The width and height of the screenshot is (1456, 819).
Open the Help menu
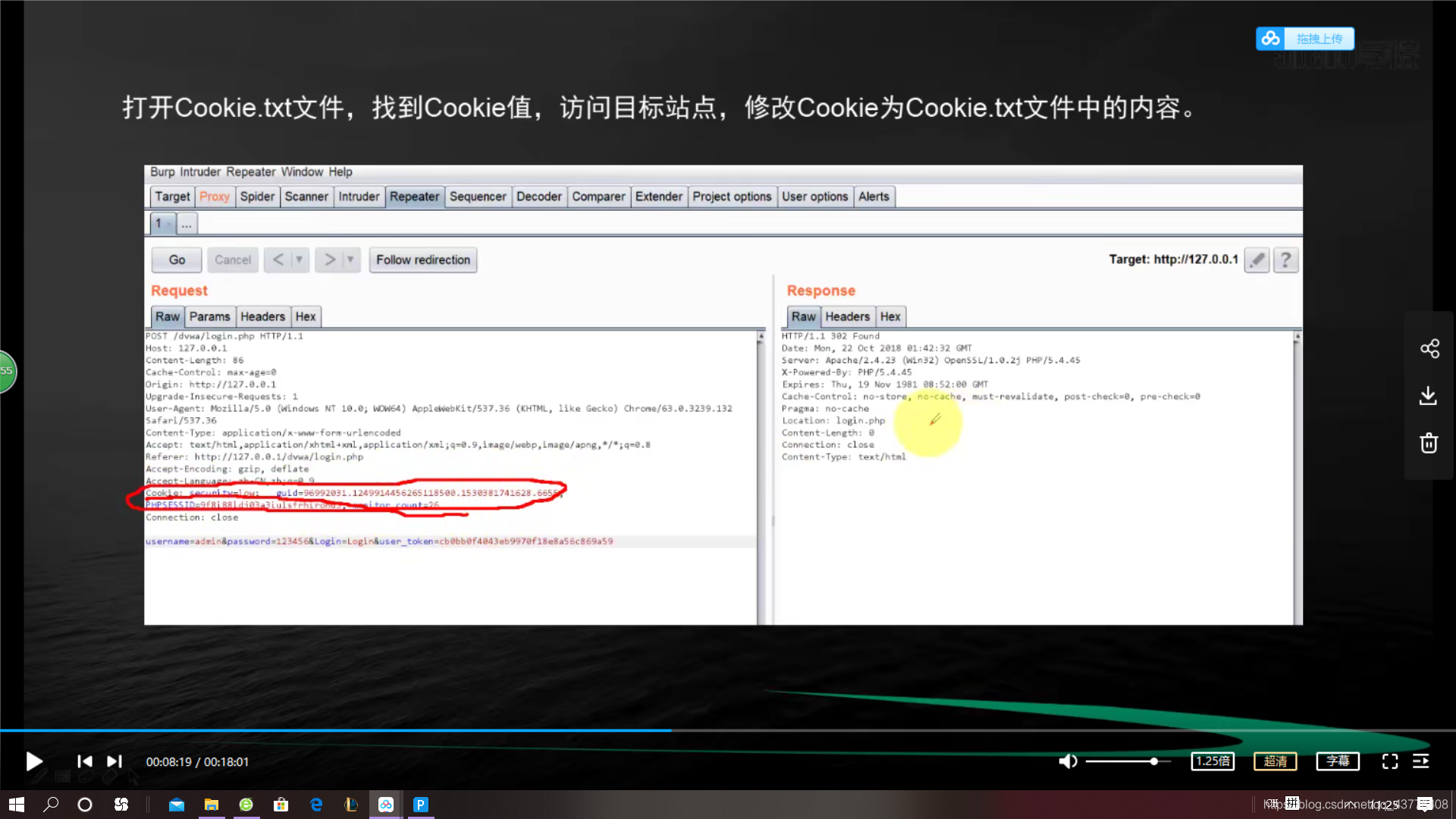pos(340,172)
